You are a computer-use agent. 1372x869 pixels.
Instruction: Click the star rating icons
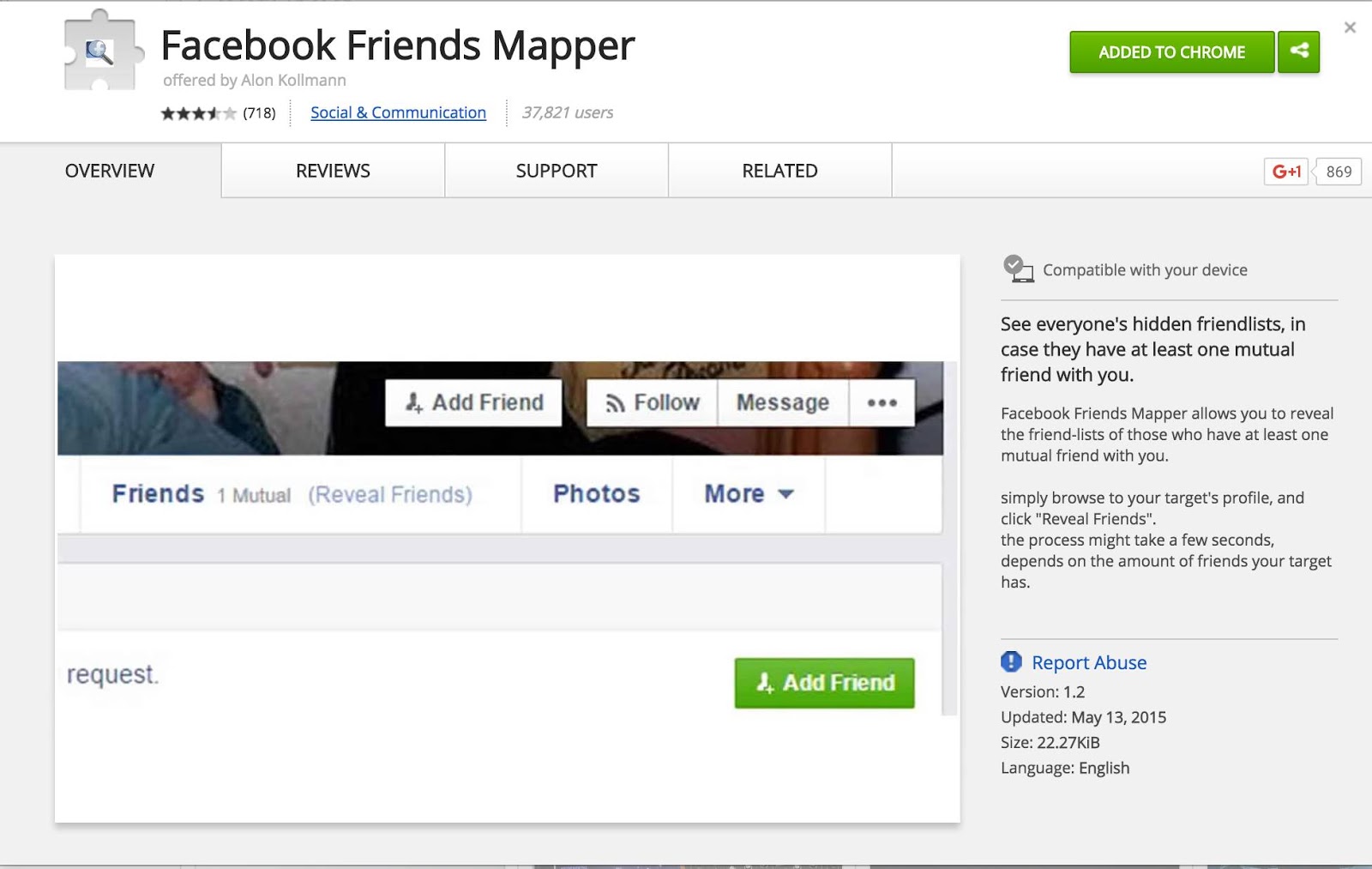pyautogui.click(x=198, y=113)
